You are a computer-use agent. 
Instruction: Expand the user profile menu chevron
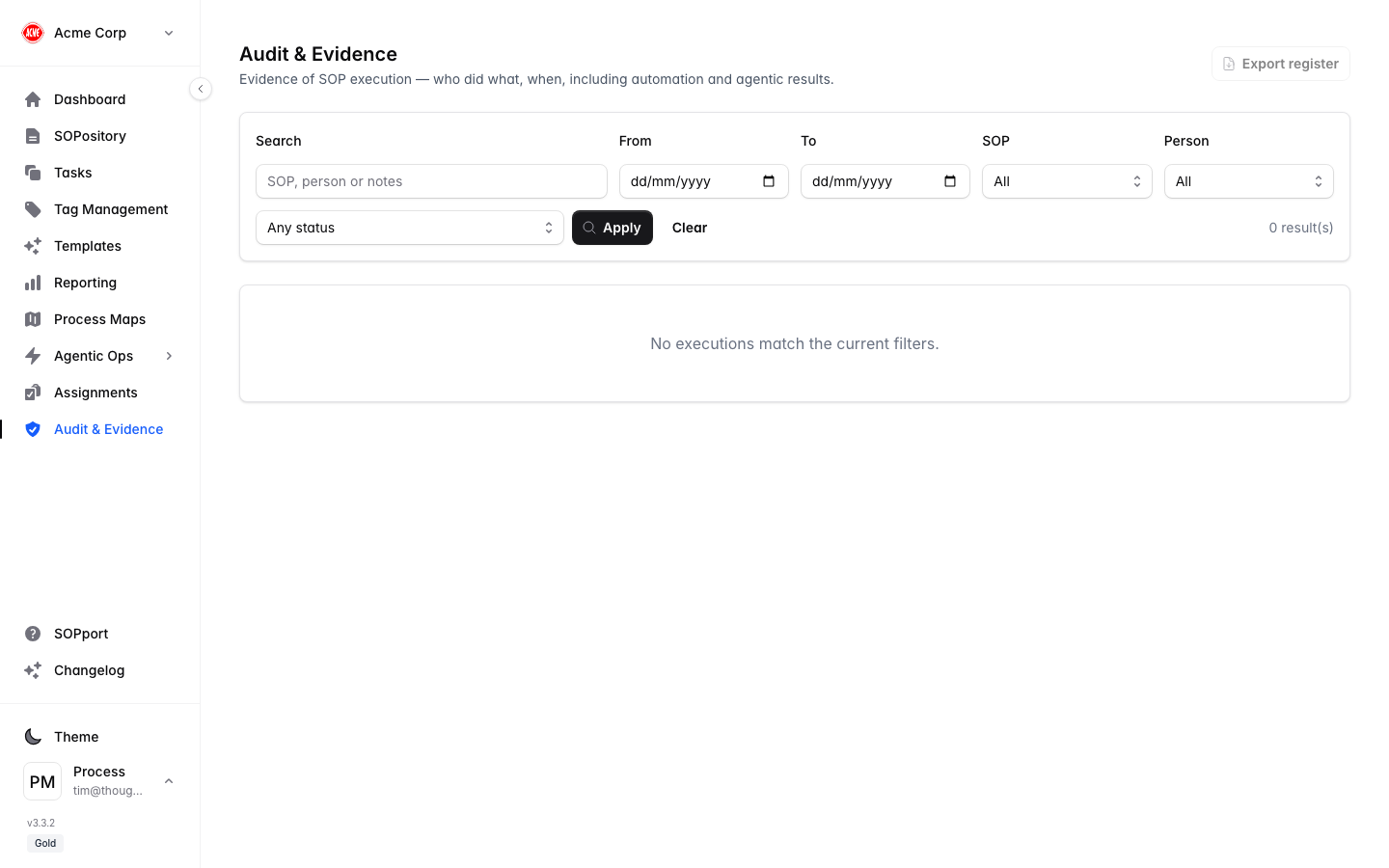[169, 781]
